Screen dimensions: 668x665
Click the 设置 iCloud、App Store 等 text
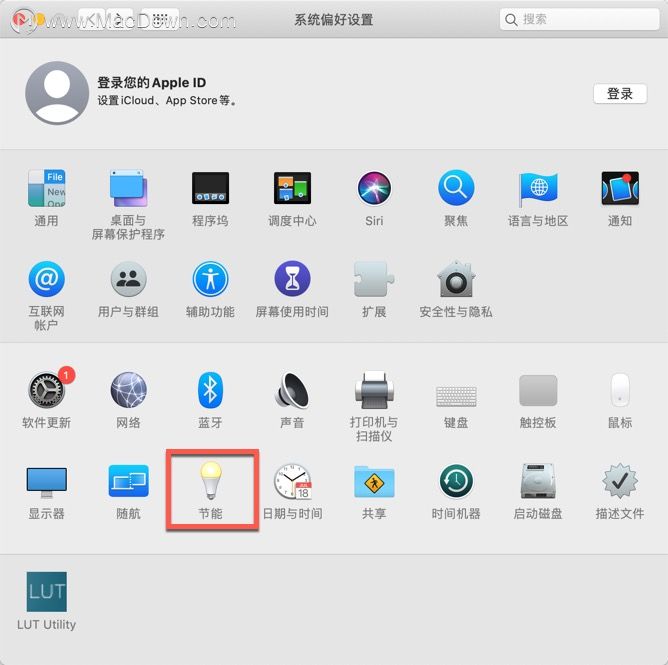[167, 101]
